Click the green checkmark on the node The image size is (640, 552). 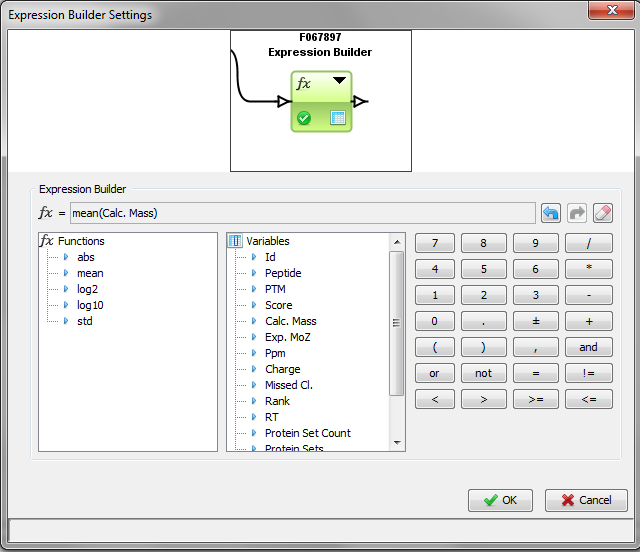point(304,118)
